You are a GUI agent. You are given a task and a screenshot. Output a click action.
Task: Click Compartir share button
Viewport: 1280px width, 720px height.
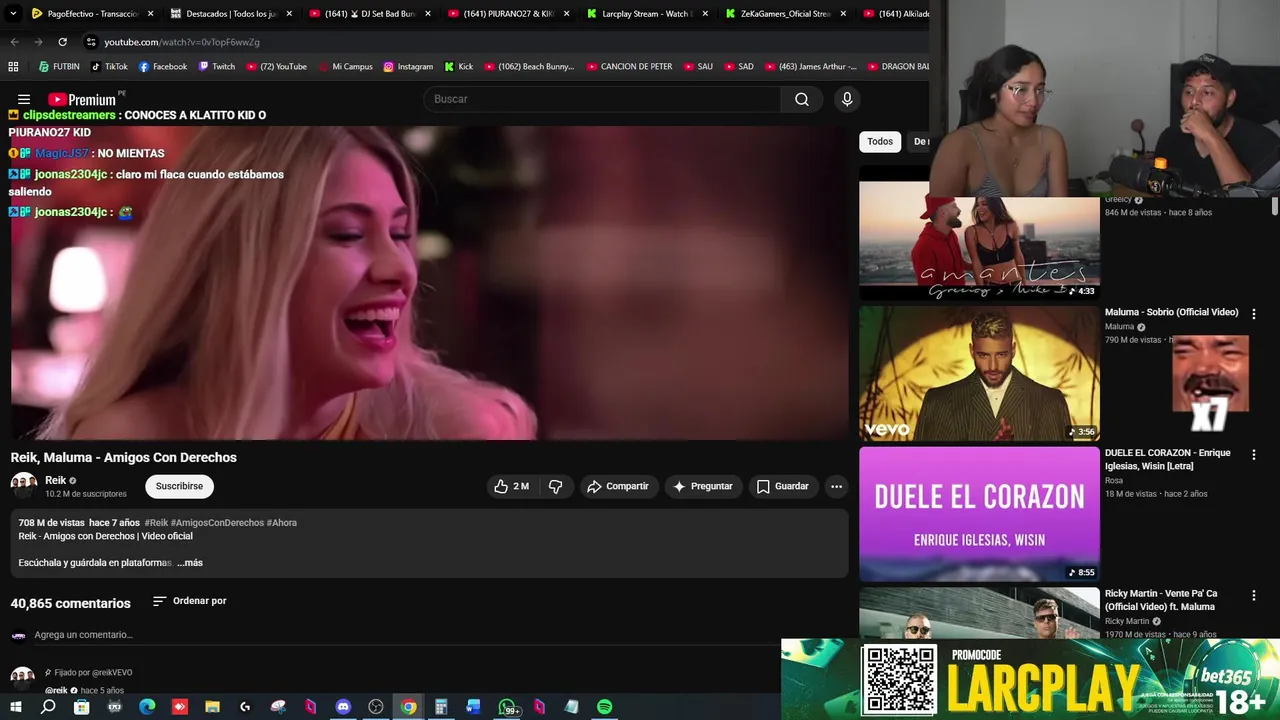[x=618, y=486]
